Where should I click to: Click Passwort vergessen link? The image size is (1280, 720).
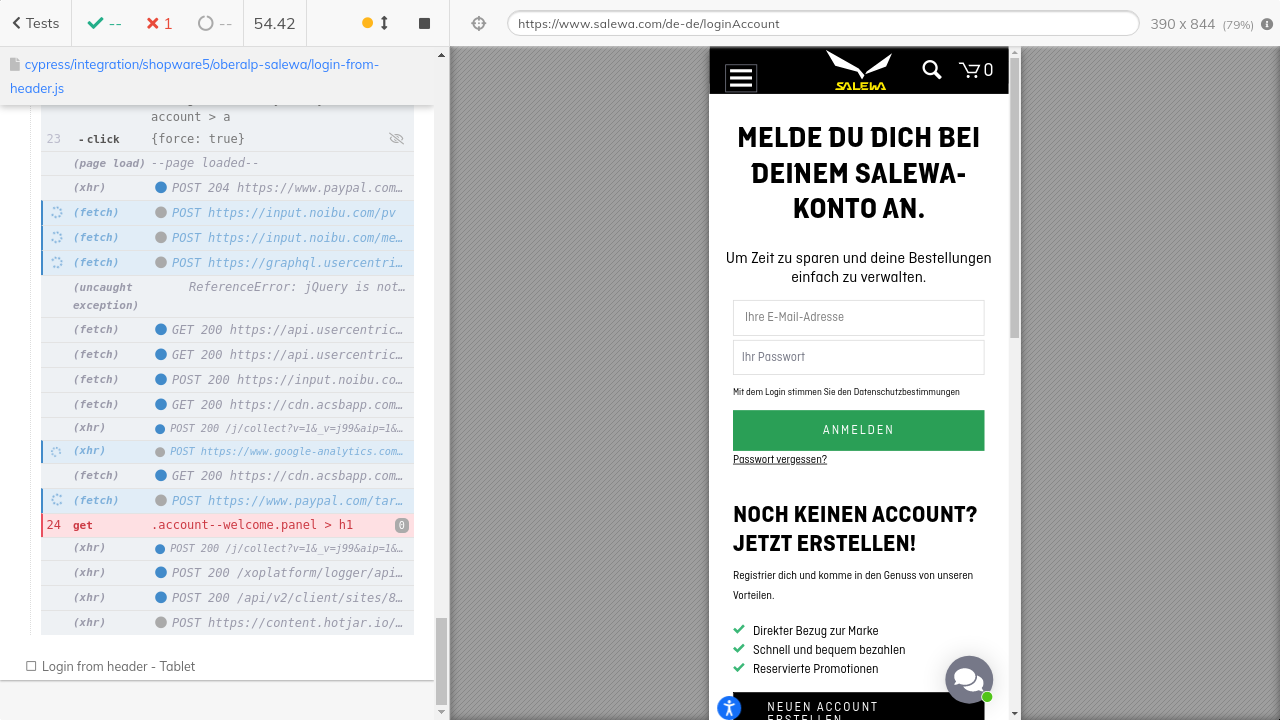[780, 460]
